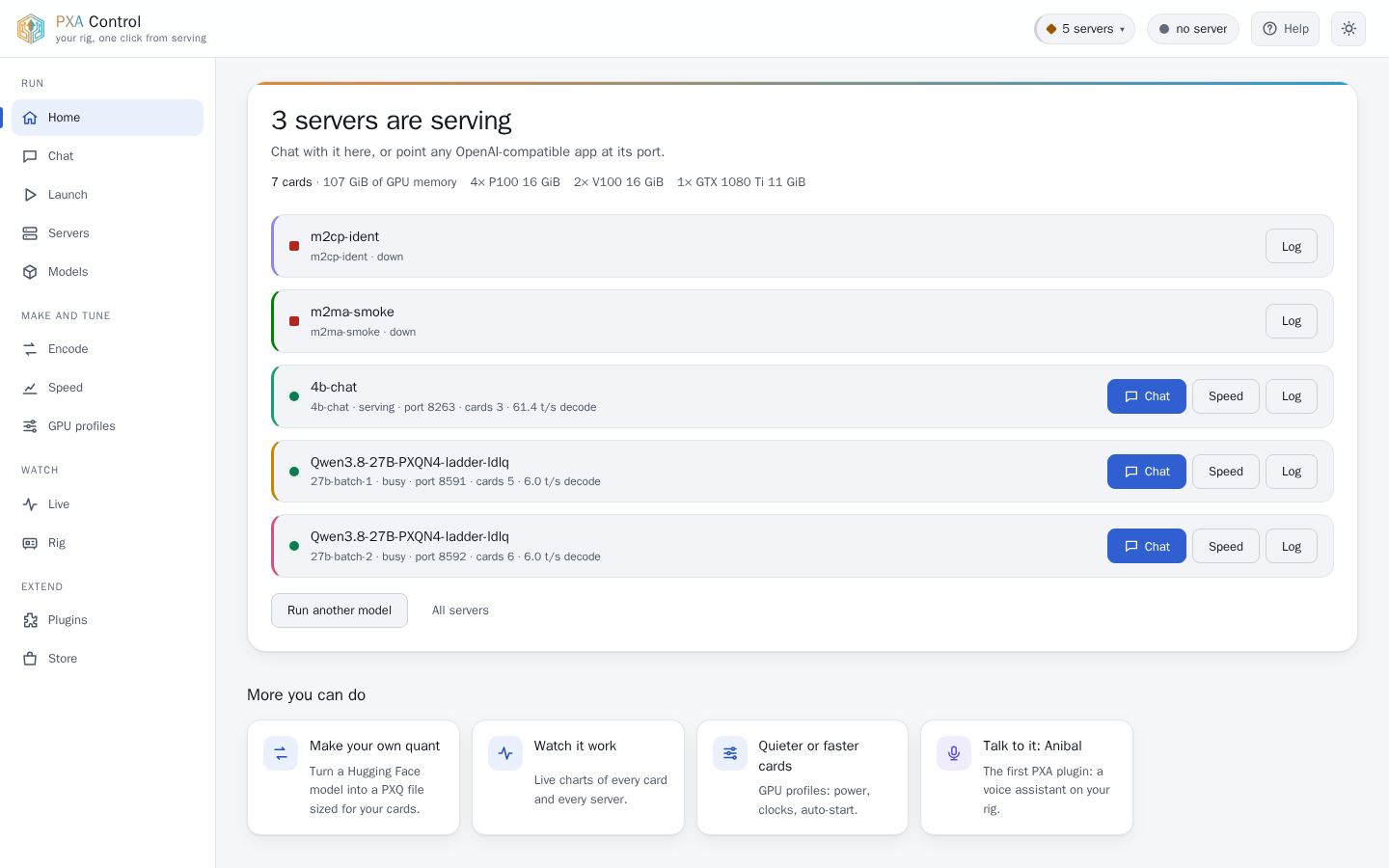1389x868 pixels.
Task: Click the red status square of m2cp-ident
Action: click(294, 246)
